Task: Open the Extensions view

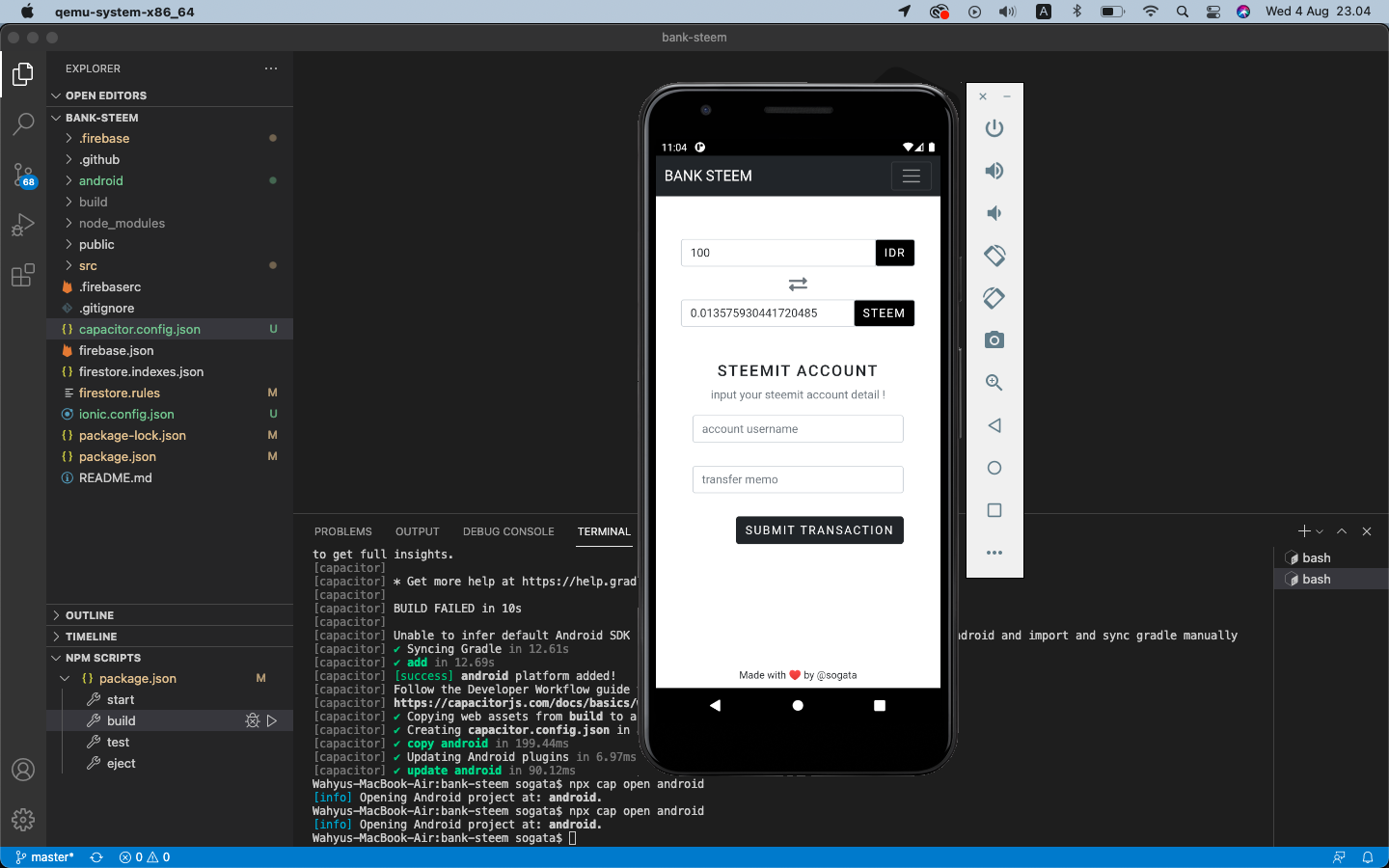Action: point(23,275)
